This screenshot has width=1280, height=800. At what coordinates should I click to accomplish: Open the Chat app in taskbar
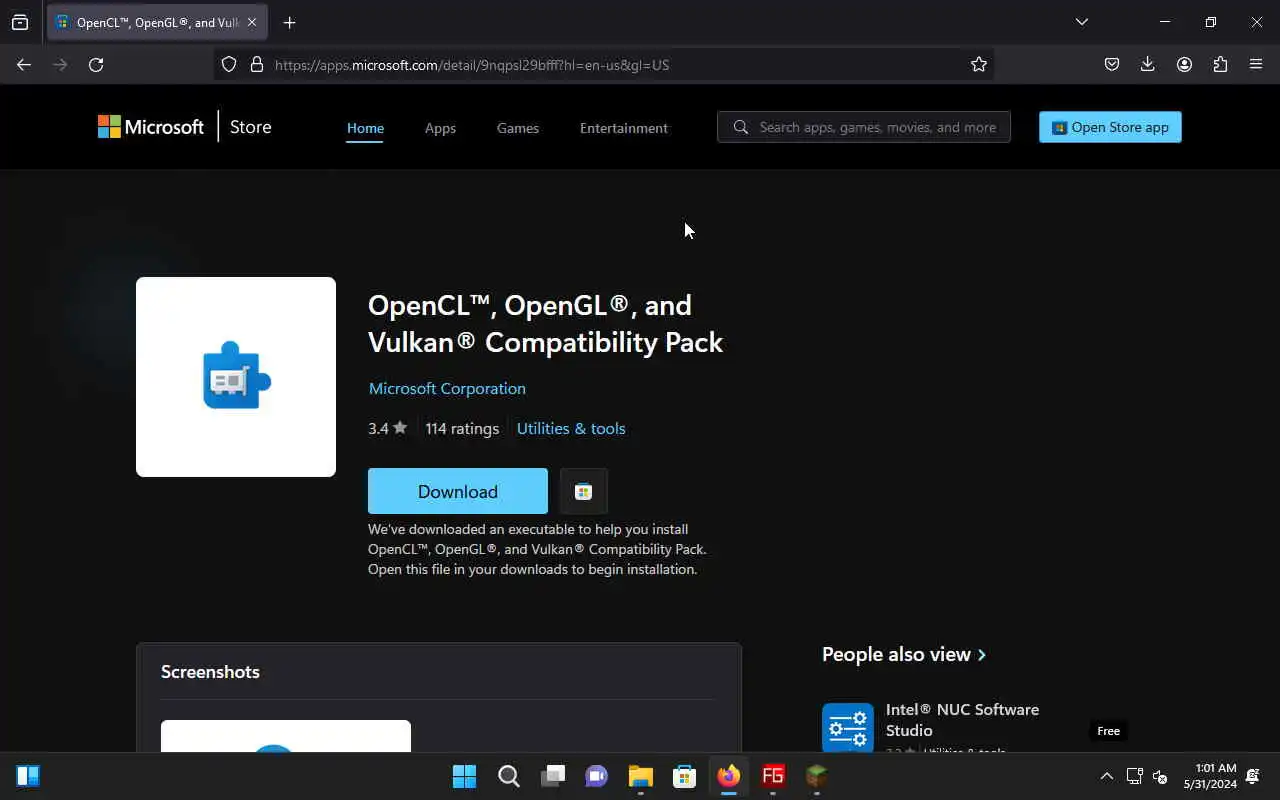click(x=596, y=776)
